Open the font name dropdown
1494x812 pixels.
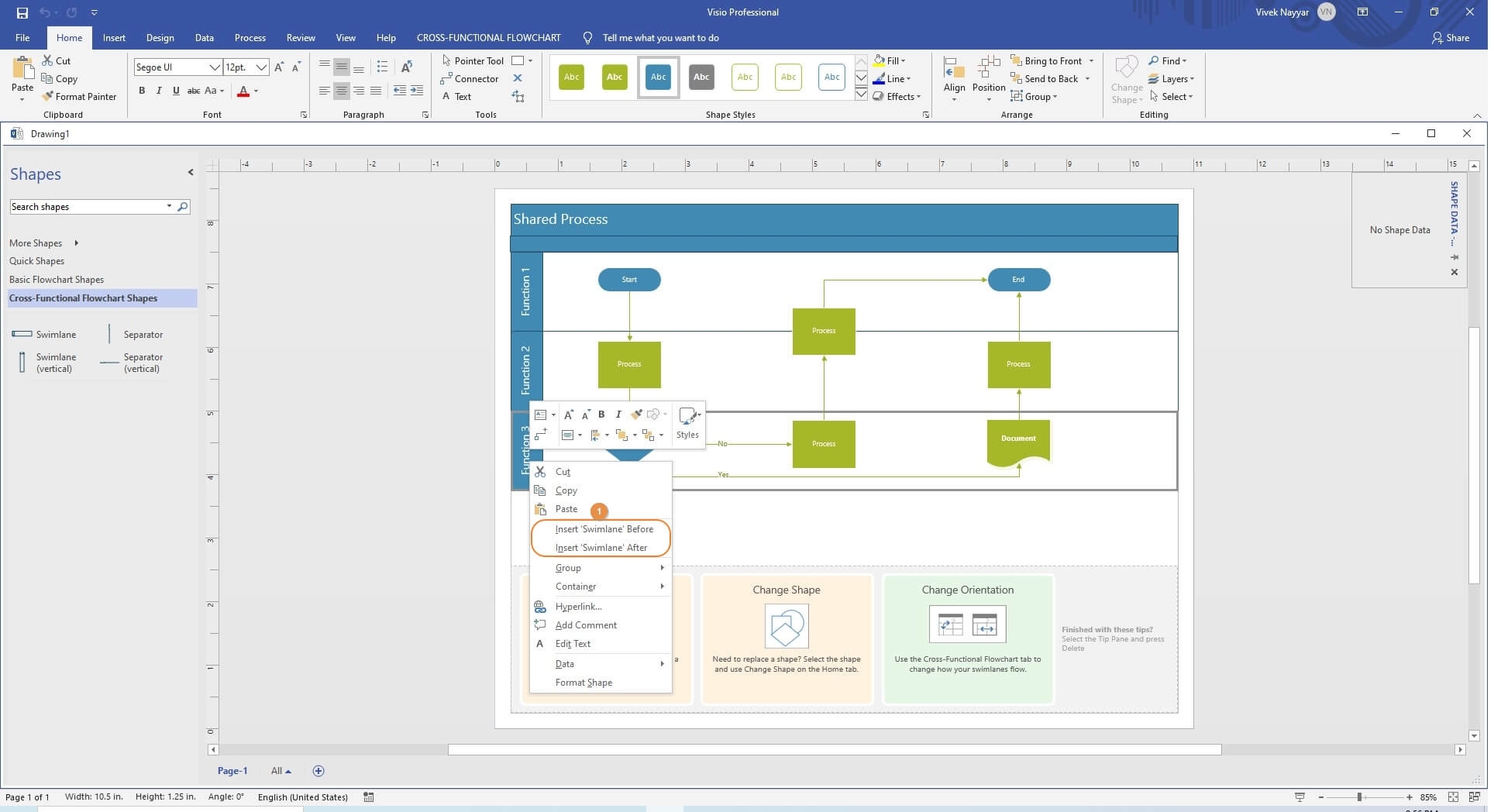[x=214, y=67]
